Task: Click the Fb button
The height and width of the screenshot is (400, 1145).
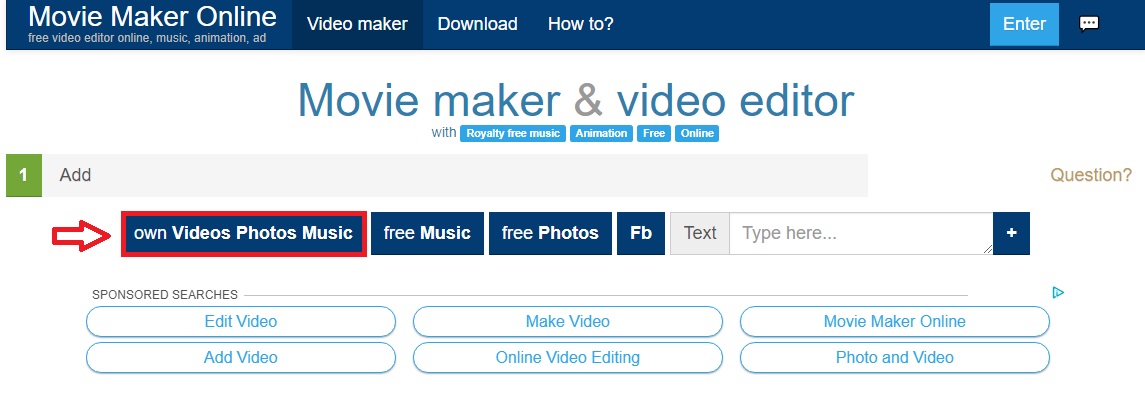Action: pos(641,234)
